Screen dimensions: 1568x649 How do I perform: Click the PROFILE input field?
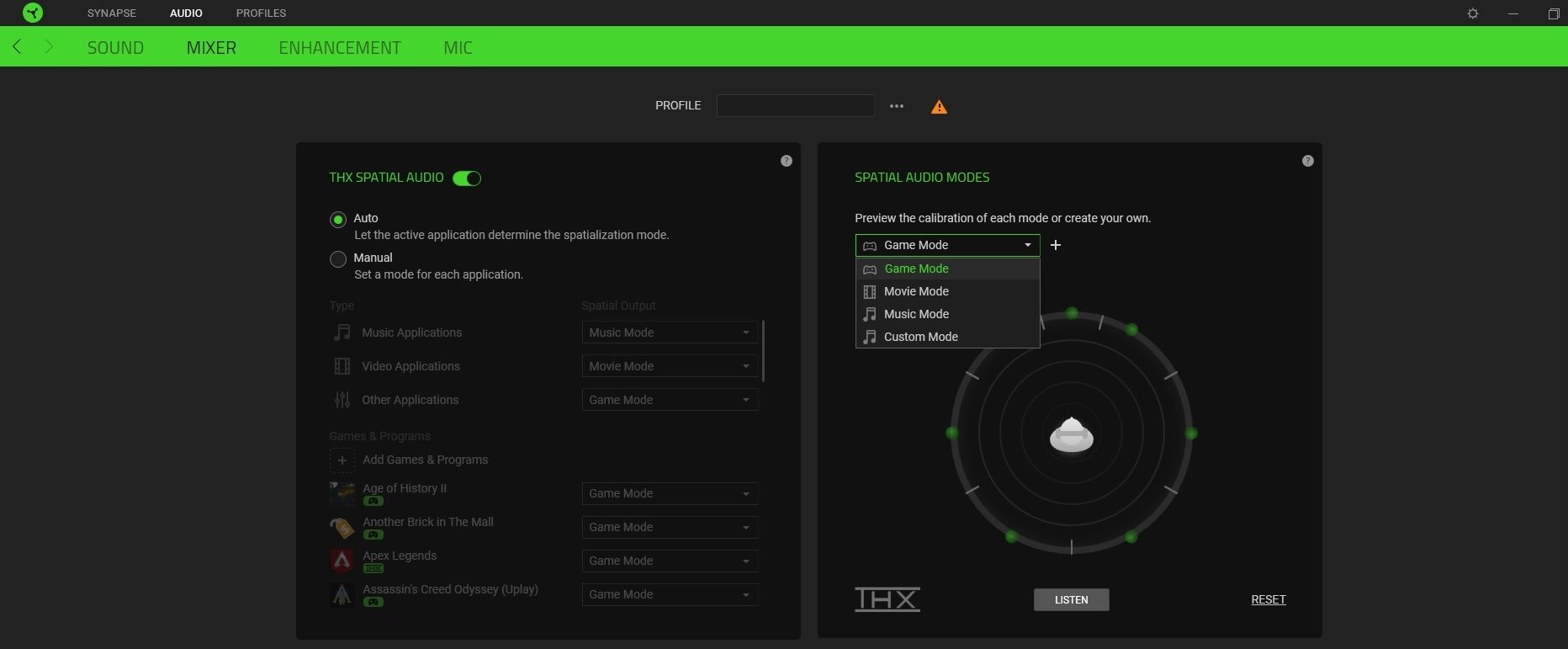click(x=795, y=106)
